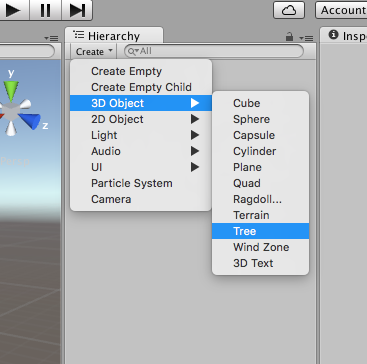
Task: Open the Scene view panel options icon
Action: pyautogui.click(x=51, y=38)
